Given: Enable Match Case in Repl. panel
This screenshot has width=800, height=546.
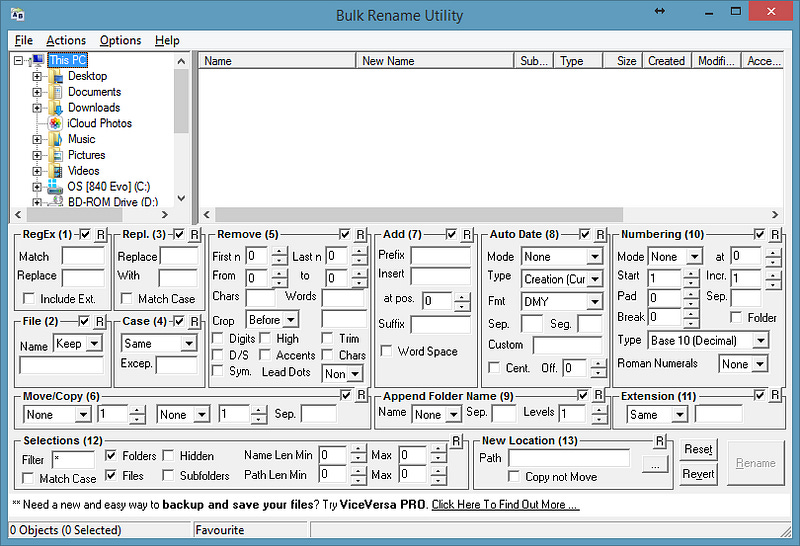Looking at the screenshot, I should (126, 298).
